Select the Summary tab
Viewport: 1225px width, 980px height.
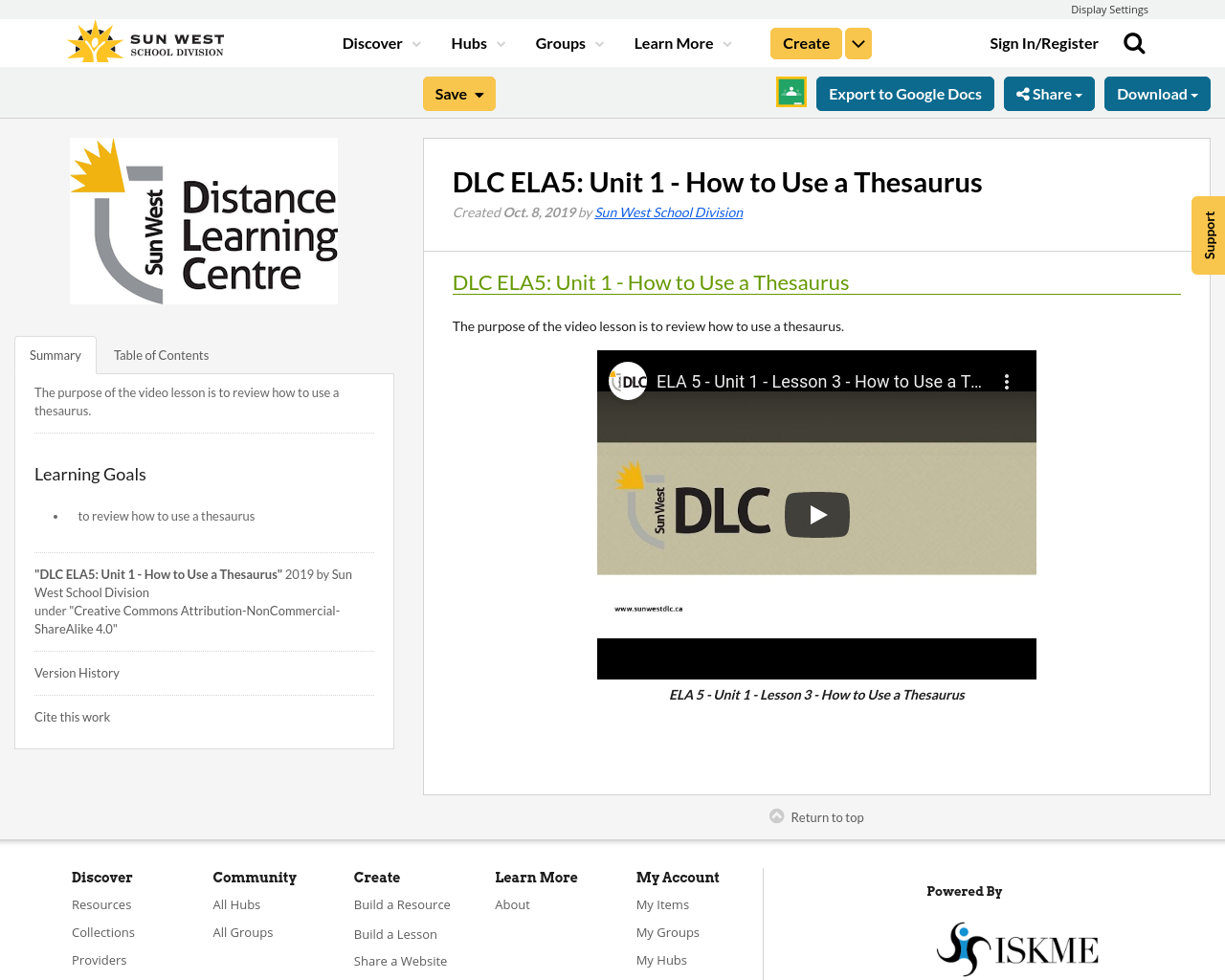pyautogui.click(x=55, y=354)
